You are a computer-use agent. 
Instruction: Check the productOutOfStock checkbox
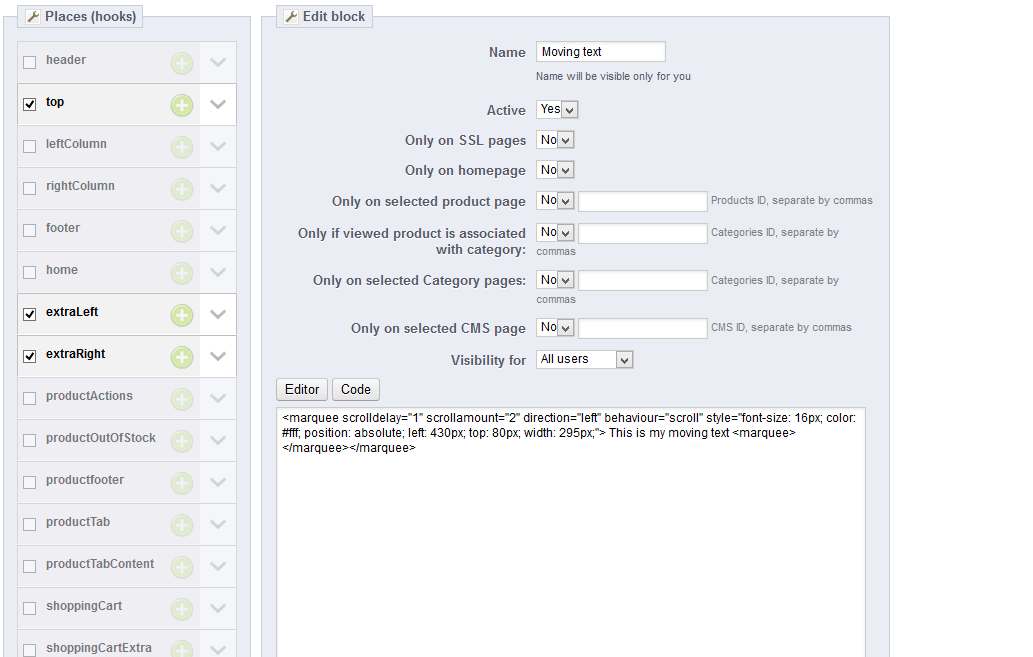(30, 440)
